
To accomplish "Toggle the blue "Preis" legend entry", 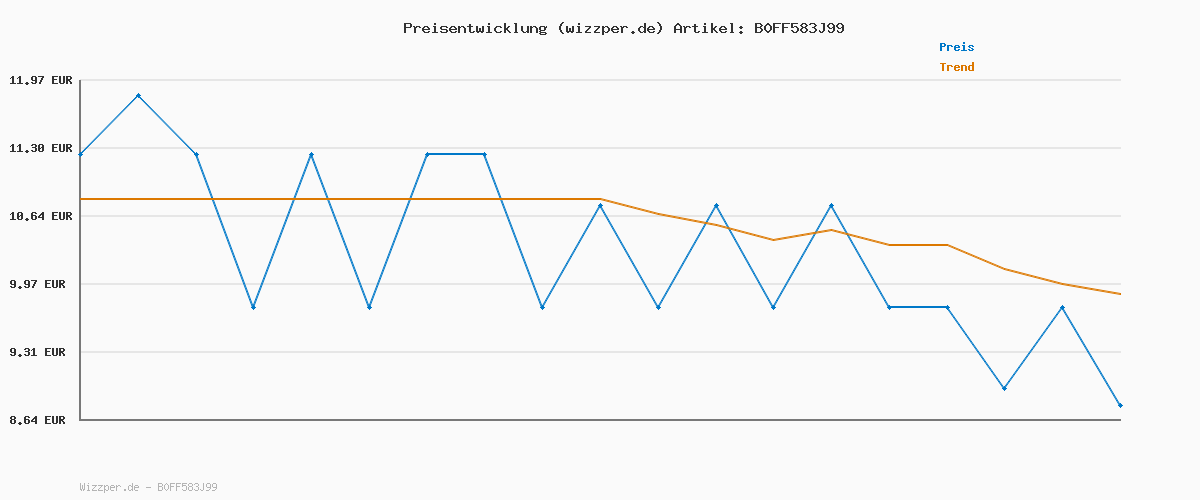I will point(956,47).
